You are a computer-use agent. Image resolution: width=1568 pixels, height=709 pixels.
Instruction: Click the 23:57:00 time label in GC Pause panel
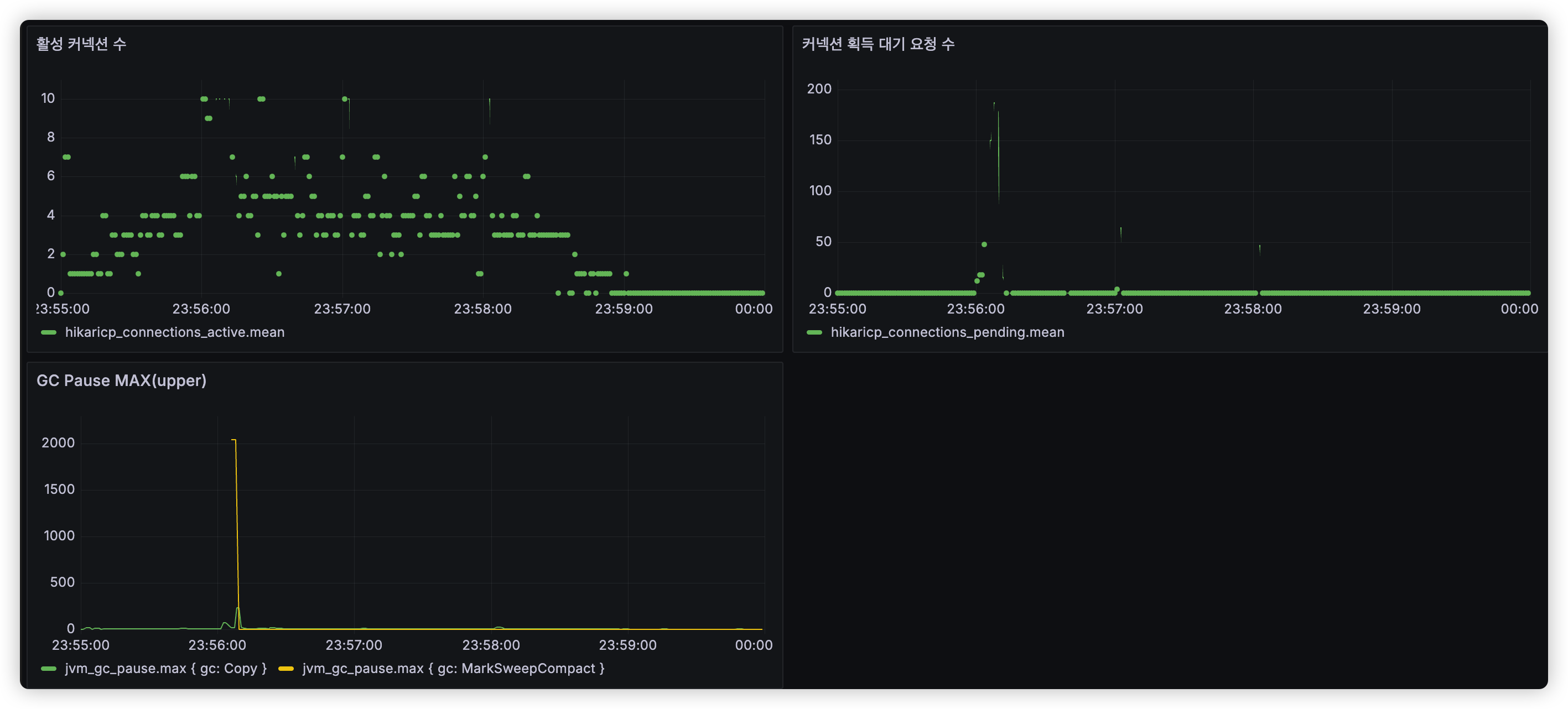pyautogui.click(x=354, y=645)
